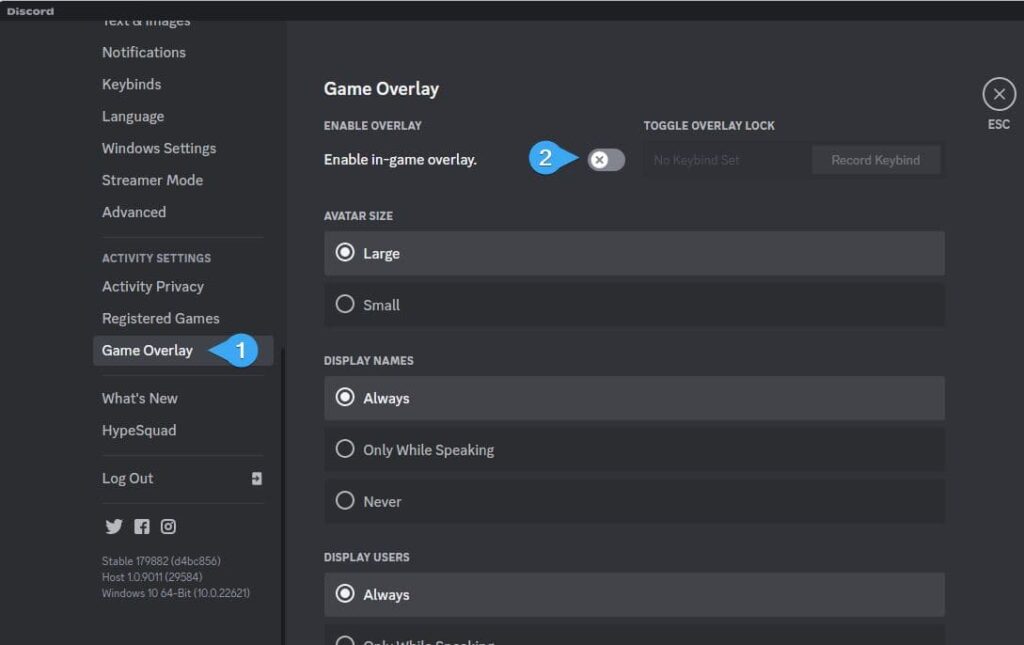Log Out of Discord
The image size is (1024, 645).
127,478
